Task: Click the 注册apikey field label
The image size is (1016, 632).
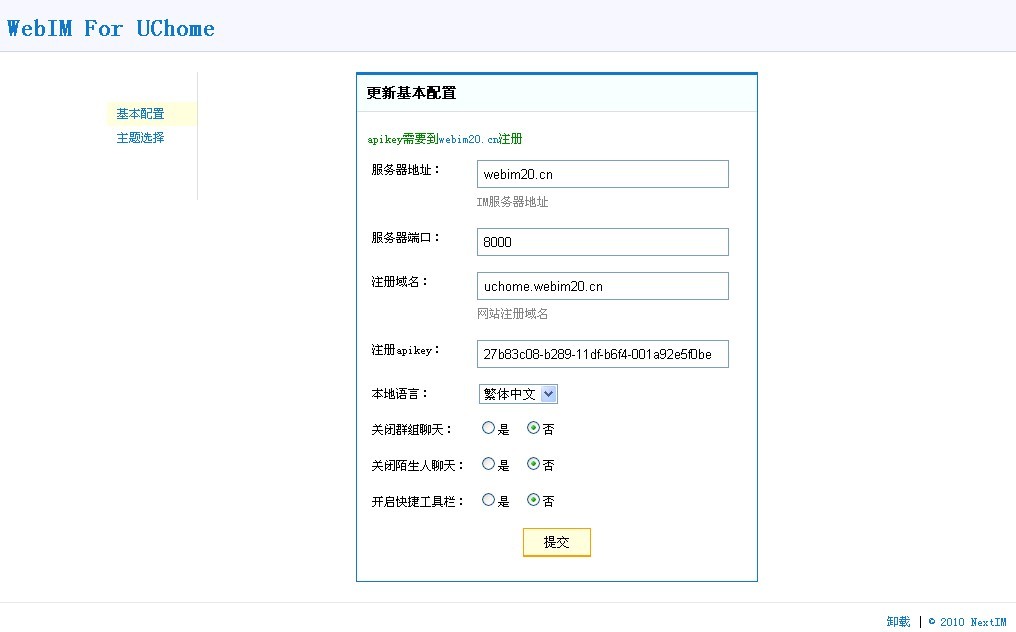Action: pos(406,350)
